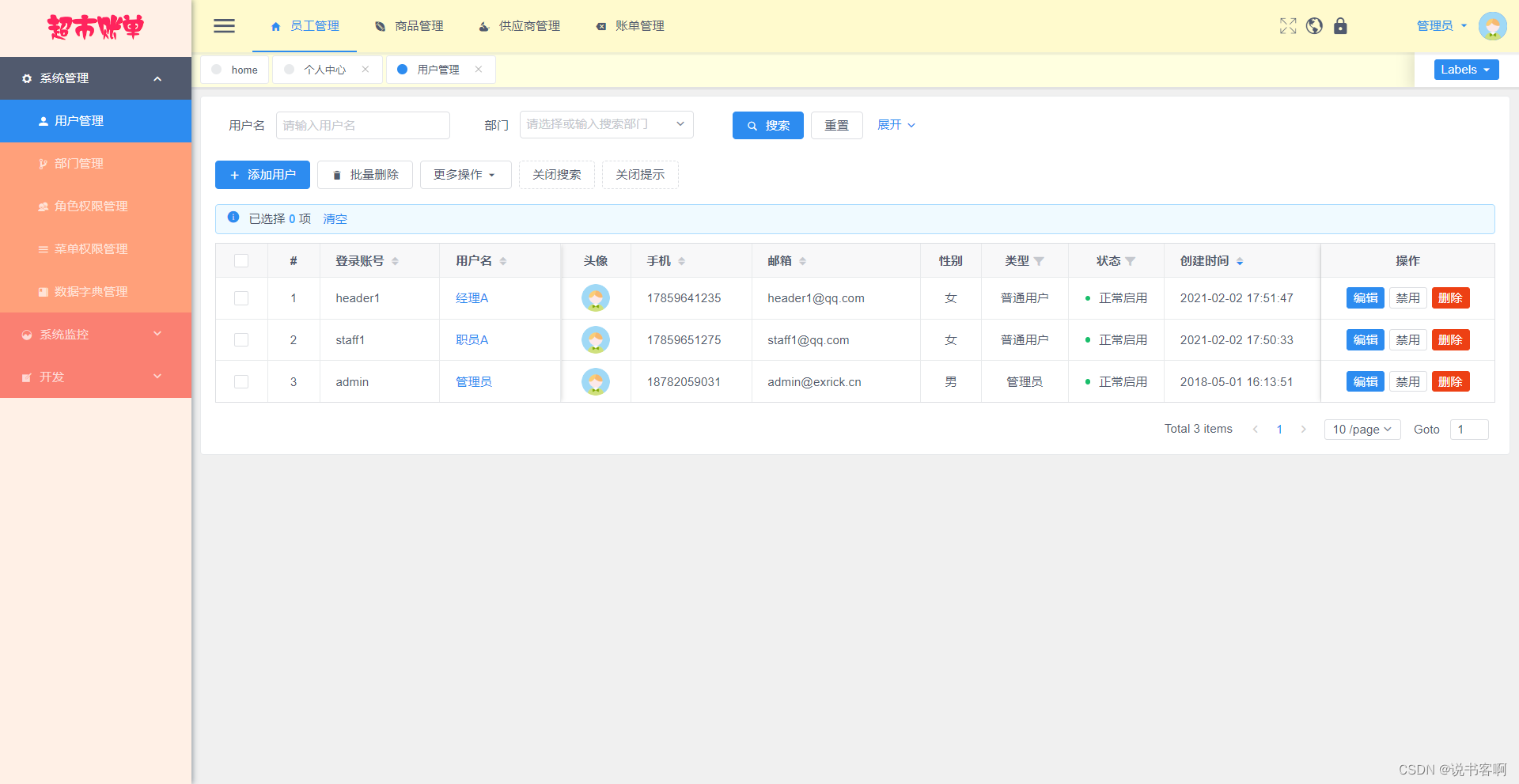1519x784 pixels.
Task: Open the filter icon on 类型 column
Action: 1039,261
